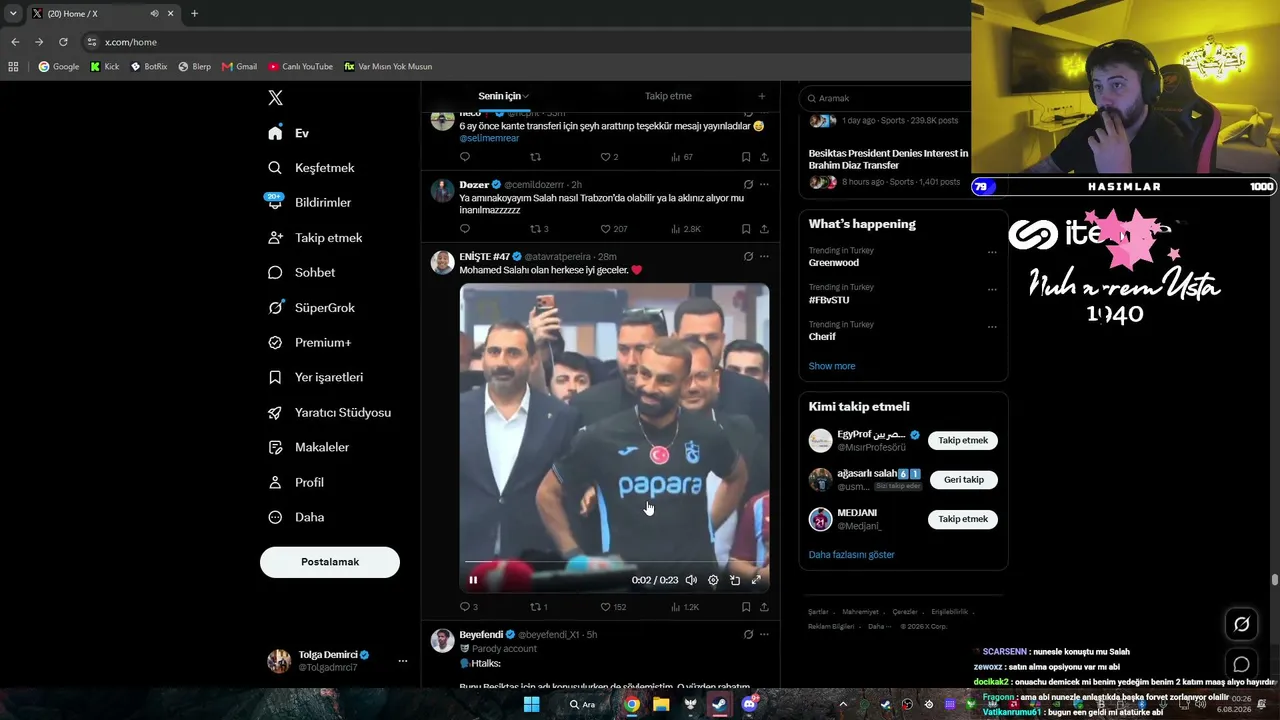Image resolution: width=1280 pixels, height=720 pixels.
Task: Open Profil in the sidebar
Action: tap(295, 483)
